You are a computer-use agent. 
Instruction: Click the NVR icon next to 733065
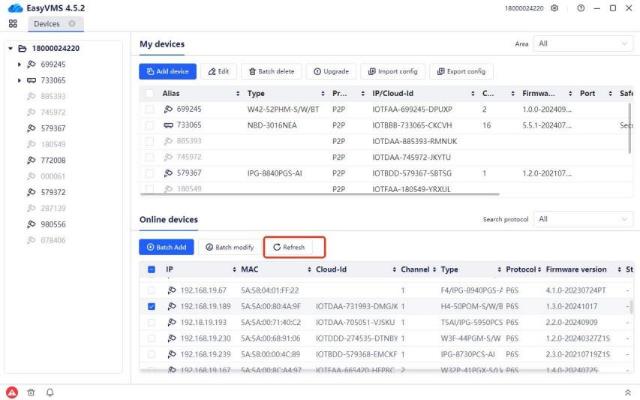pos(31,80)
